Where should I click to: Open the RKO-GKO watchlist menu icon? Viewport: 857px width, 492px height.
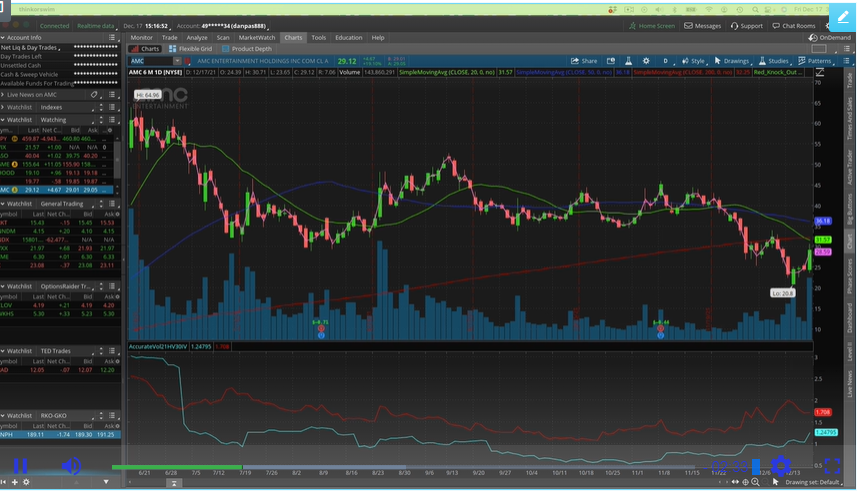tap(112, 415)
